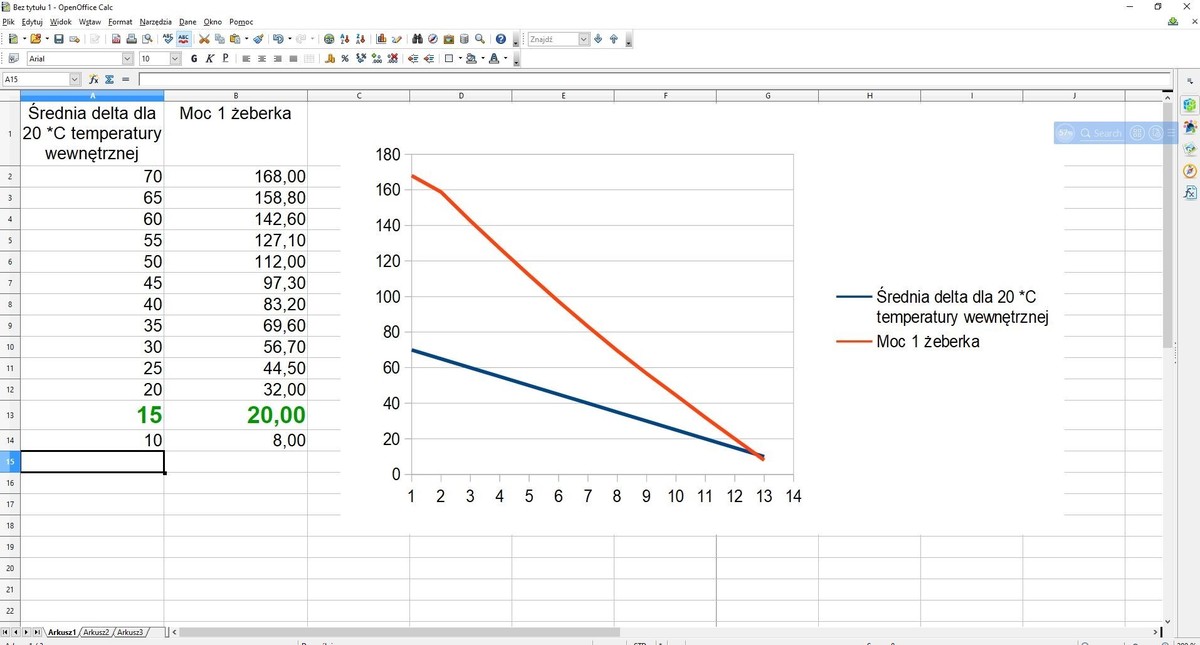Toggle AutoSpellcheck button
1200x645 pixels.
click(184, 39)
